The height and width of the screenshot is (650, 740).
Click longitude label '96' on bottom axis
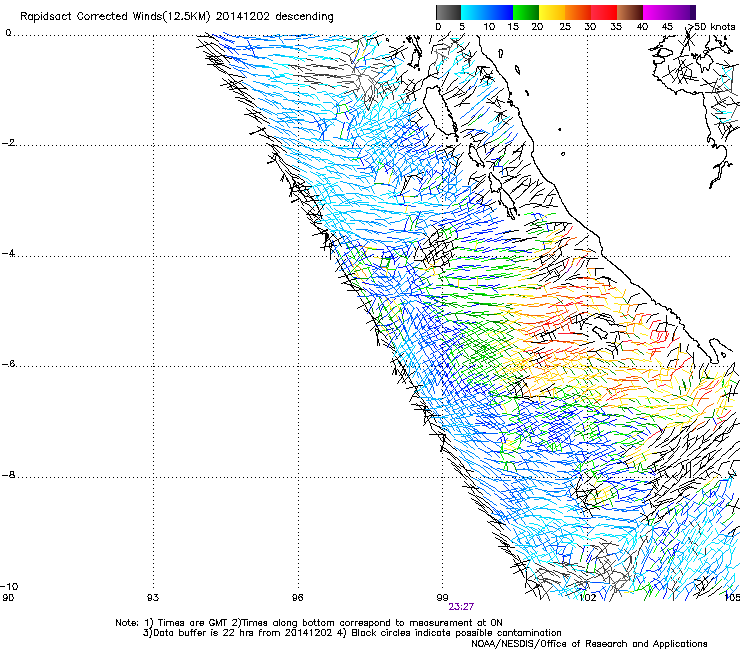tap(297, 598)
